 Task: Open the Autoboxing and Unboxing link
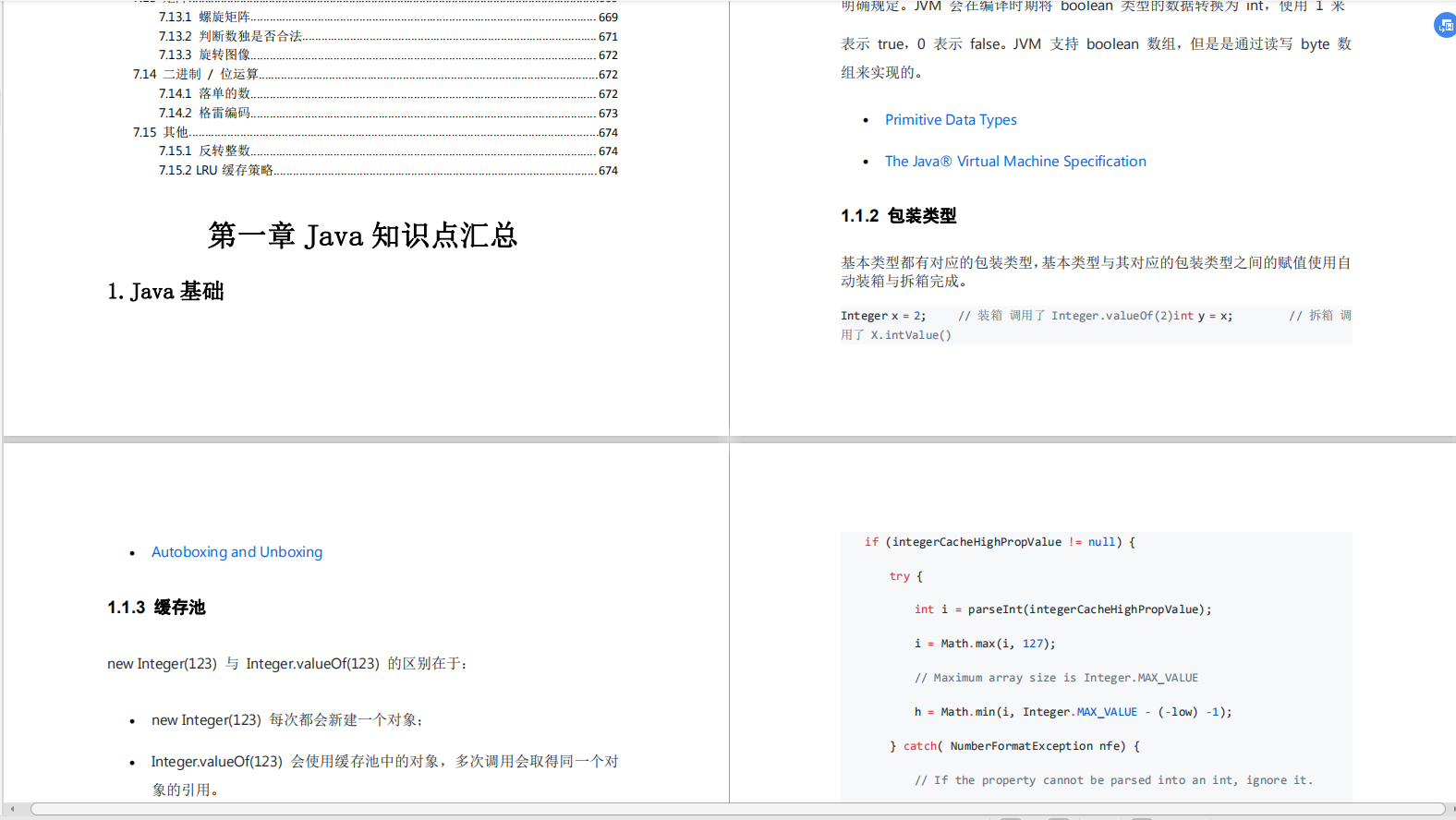tap(237, 552)
